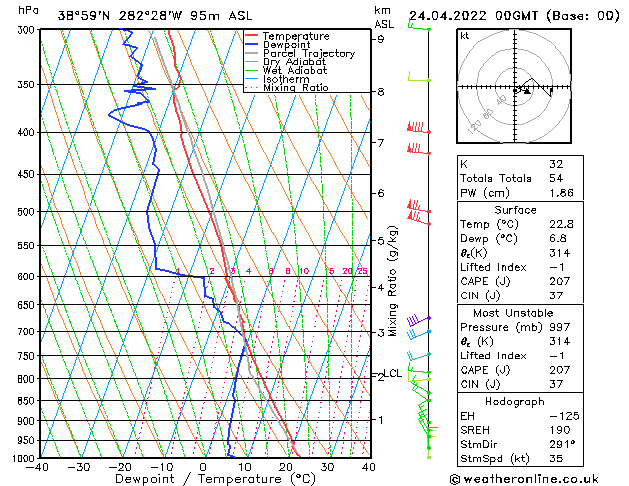The image size is (629, 486).
Task: Select the Wet Adiabat legend entry
Action: click(286, 70)
